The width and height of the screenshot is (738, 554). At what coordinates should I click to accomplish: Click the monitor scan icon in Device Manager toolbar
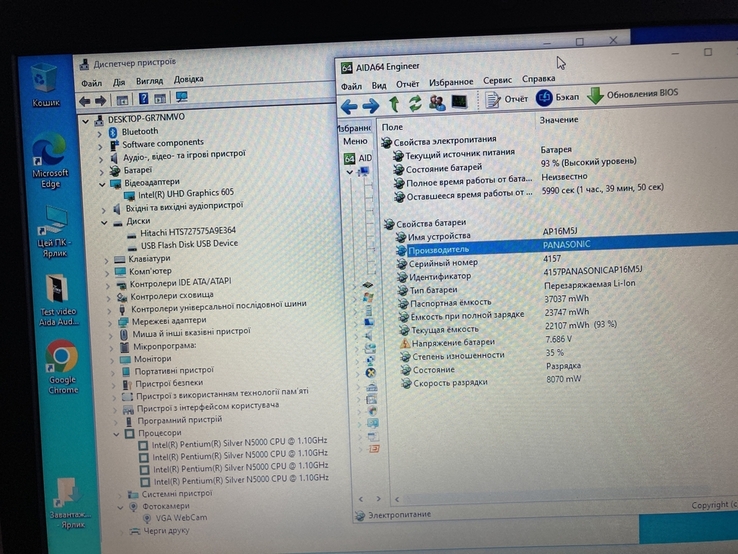[181, 97]
